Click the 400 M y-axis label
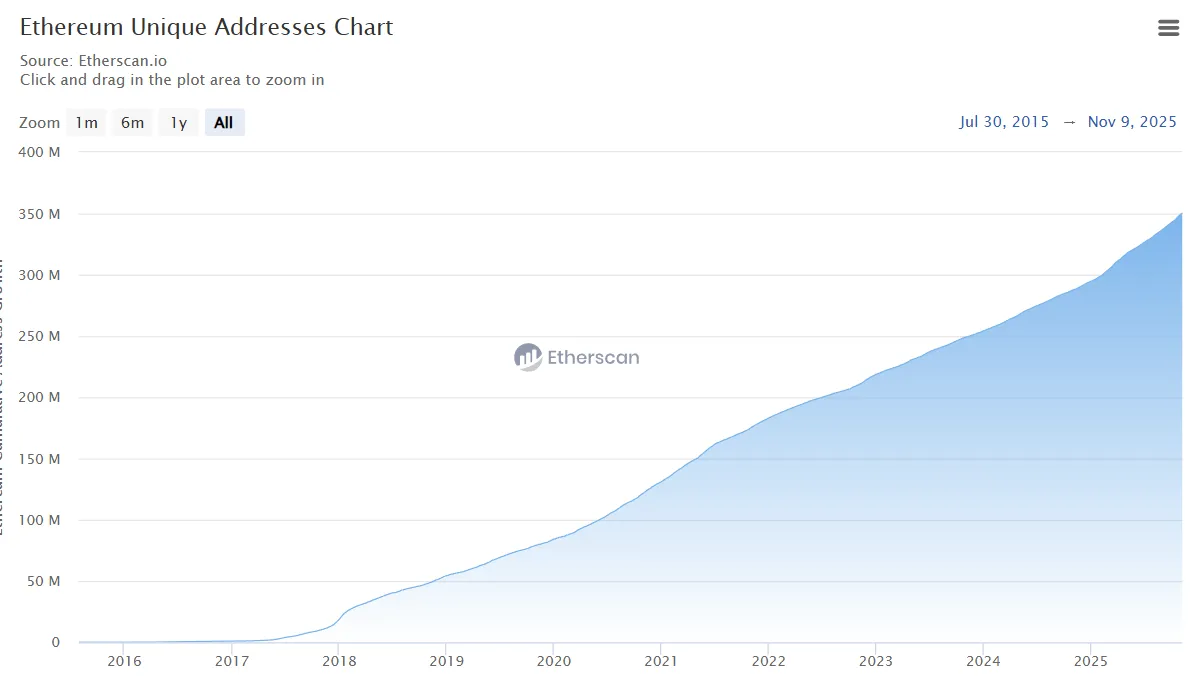The width and height of the screenshot is (1199, 682). click(39, 152)
